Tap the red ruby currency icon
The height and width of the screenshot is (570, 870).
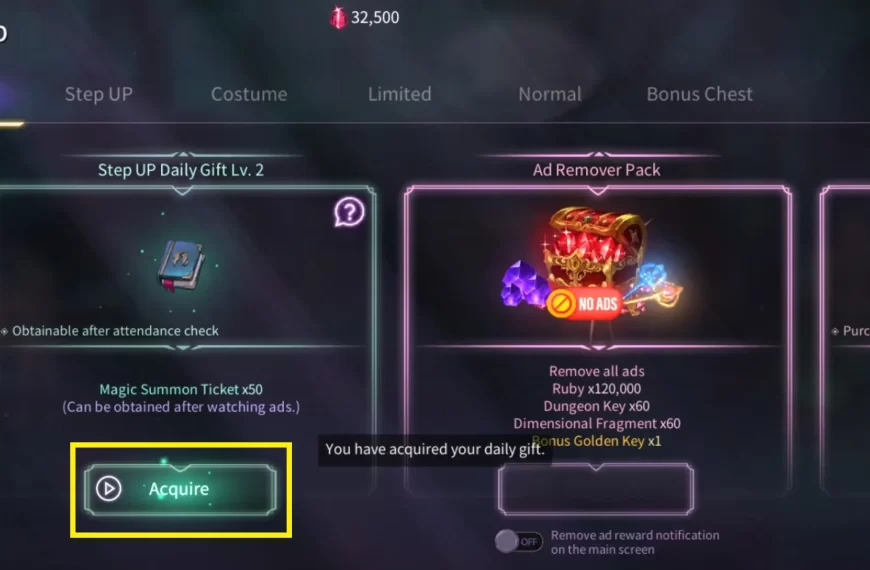click(x=337, y=18)
